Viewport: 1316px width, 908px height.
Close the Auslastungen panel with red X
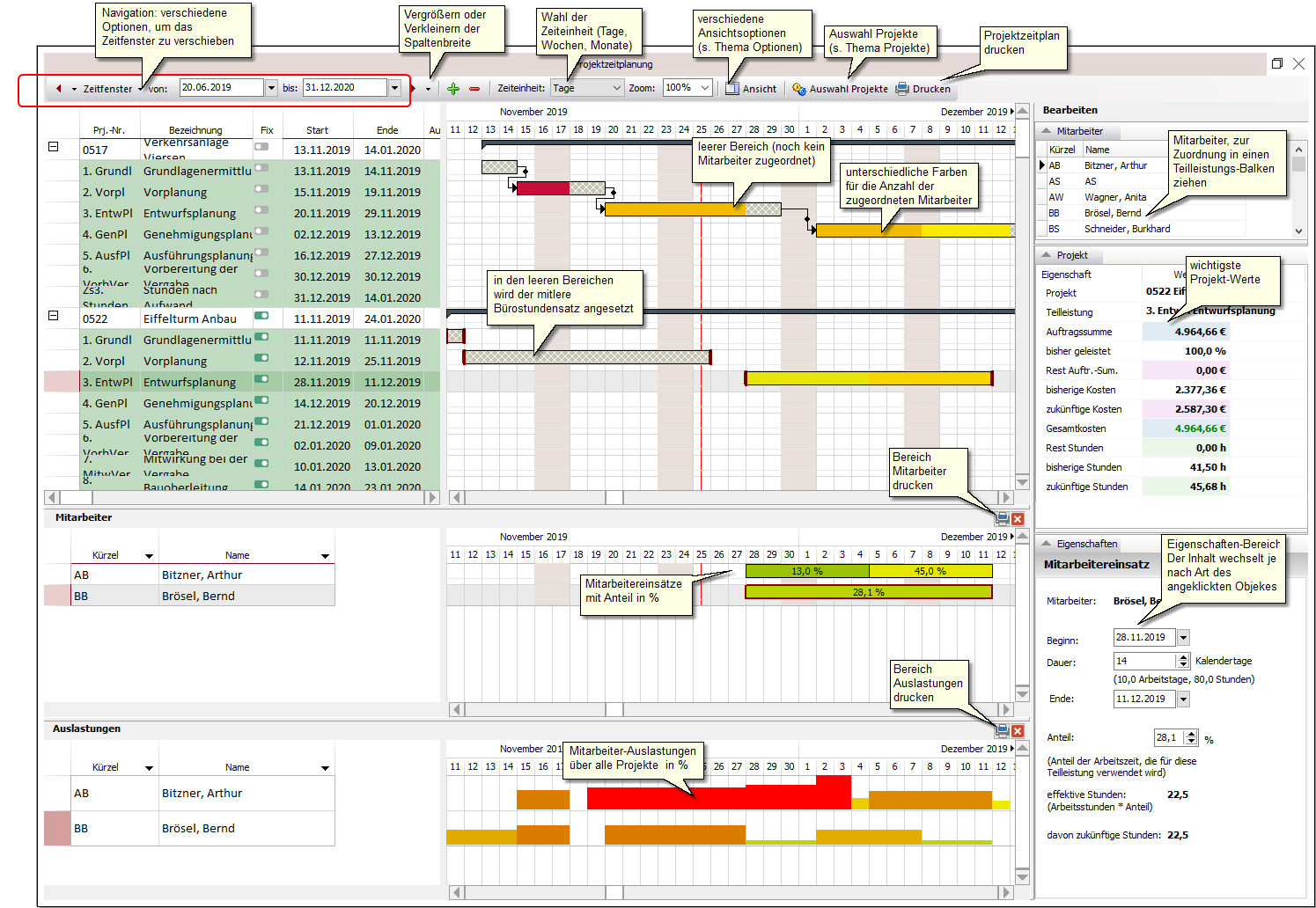point(1018,731)
